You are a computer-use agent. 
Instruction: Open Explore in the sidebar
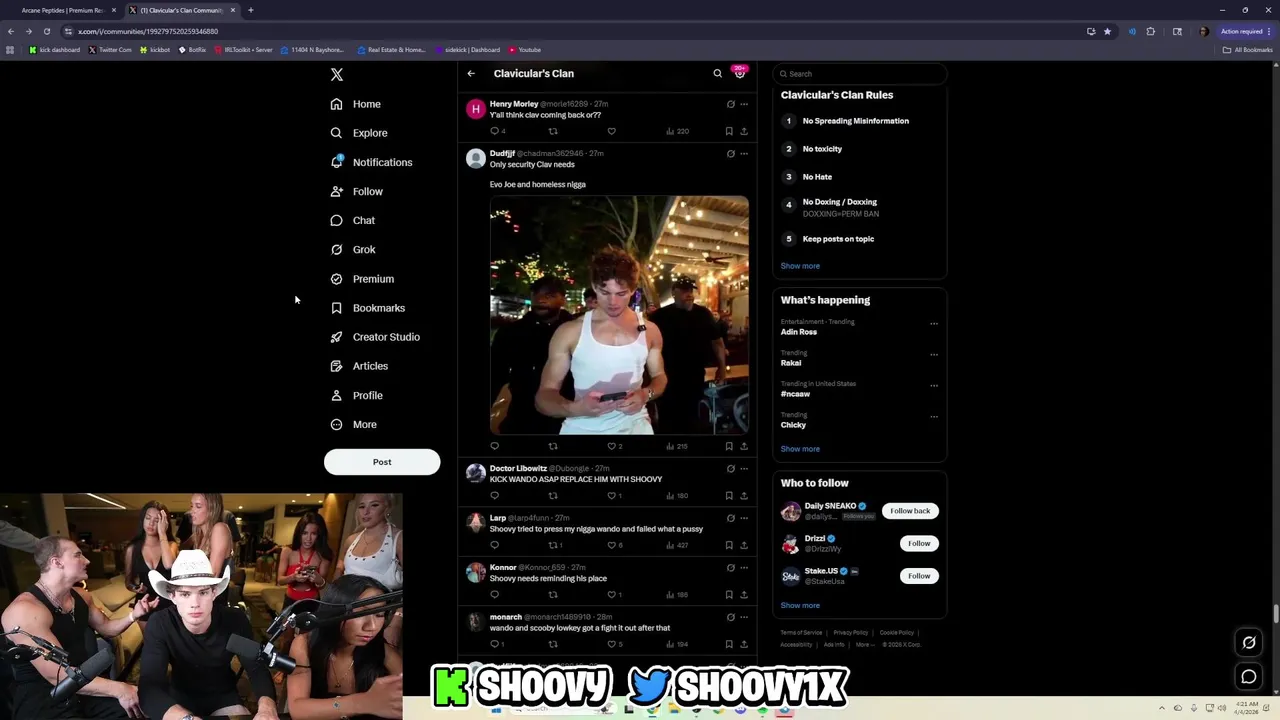coord(359,133)
